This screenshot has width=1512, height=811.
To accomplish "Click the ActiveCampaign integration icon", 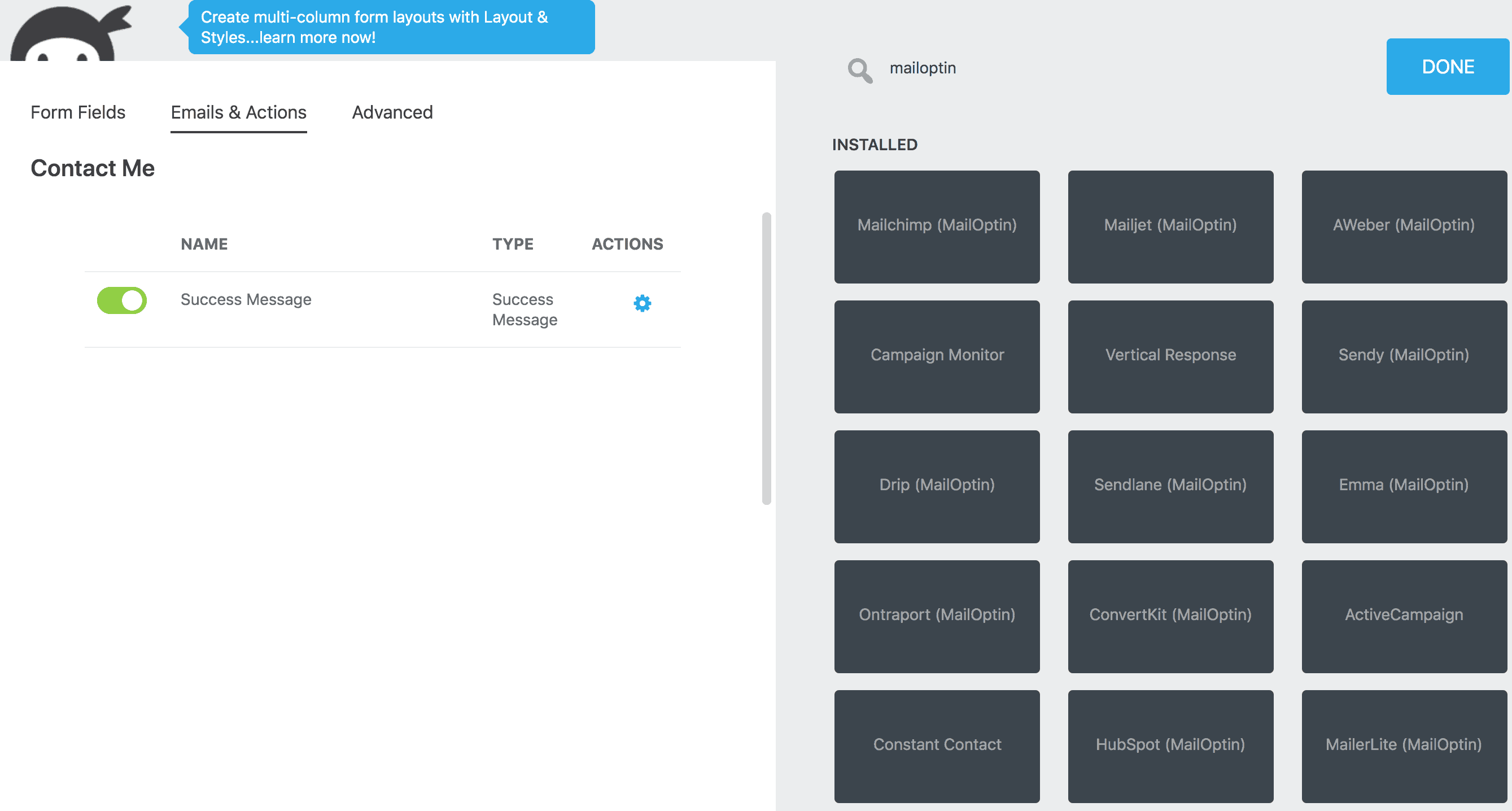I will [x=1403, y=614].
